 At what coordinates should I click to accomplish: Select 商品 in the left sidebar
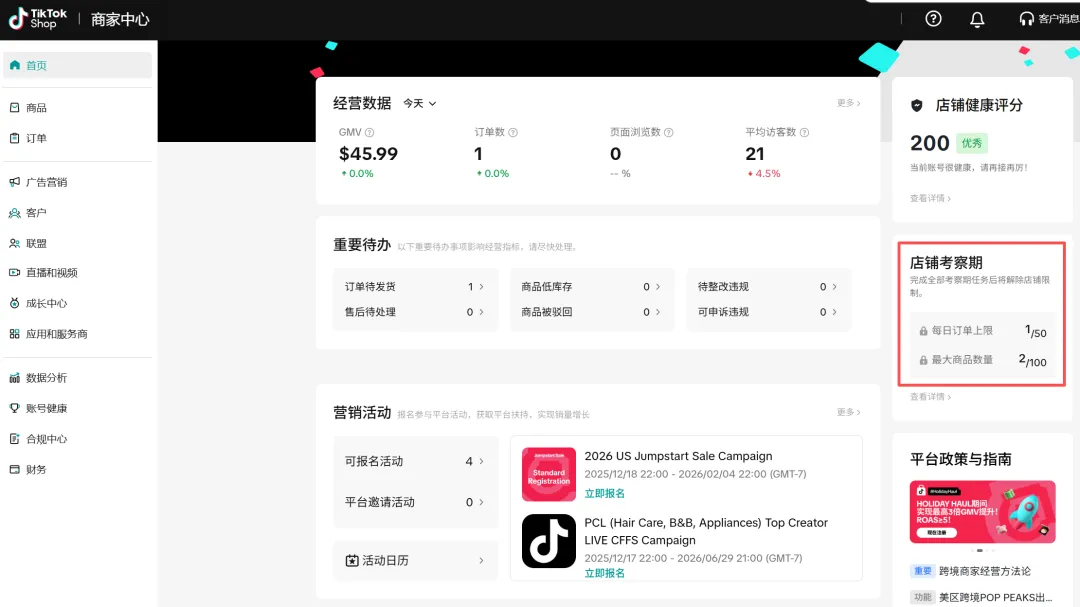[36, 108]
